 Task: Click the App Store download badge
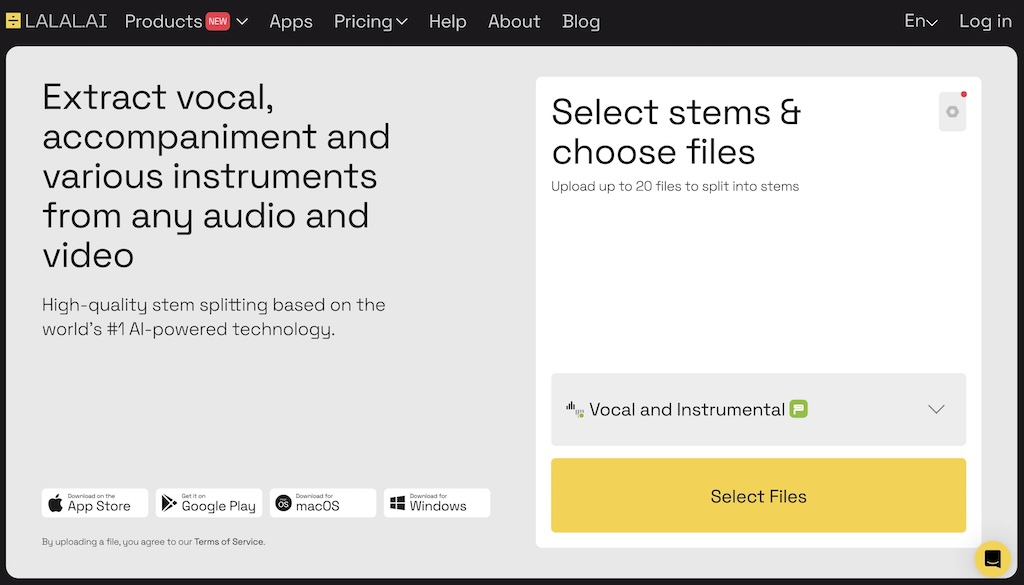95,503
